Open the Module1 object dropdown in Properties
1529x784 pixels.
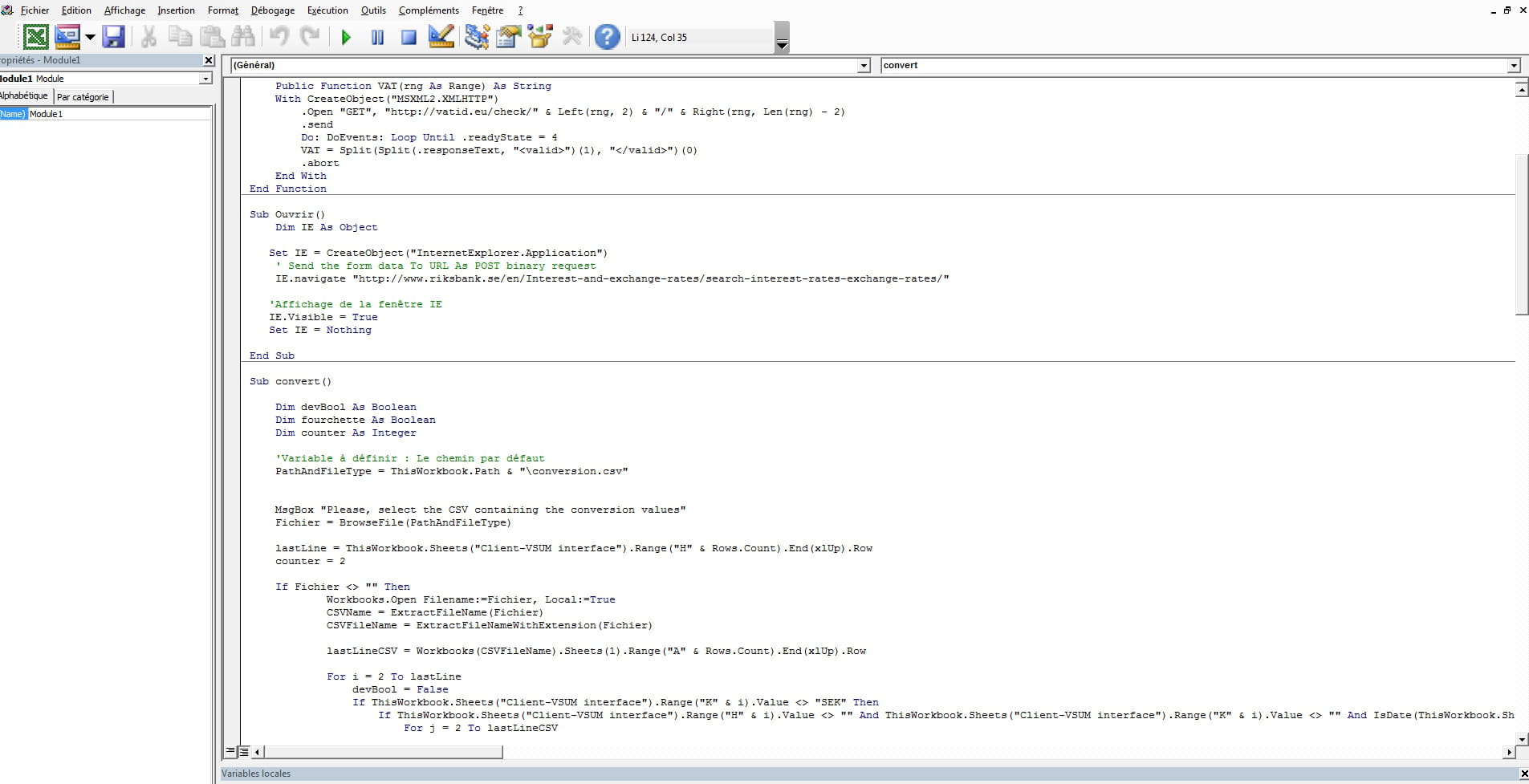205,79
